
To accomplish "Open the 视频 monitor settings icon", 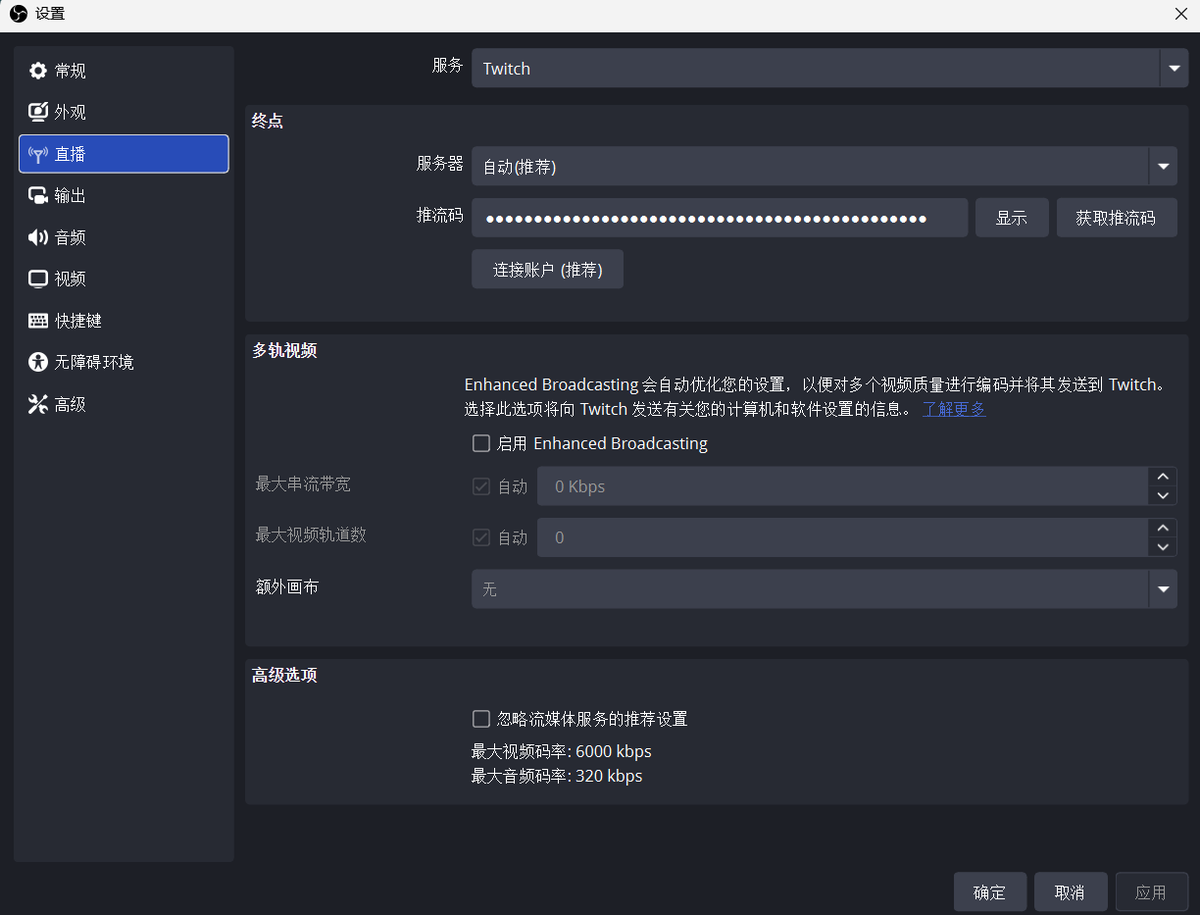I will click(37, 278).
